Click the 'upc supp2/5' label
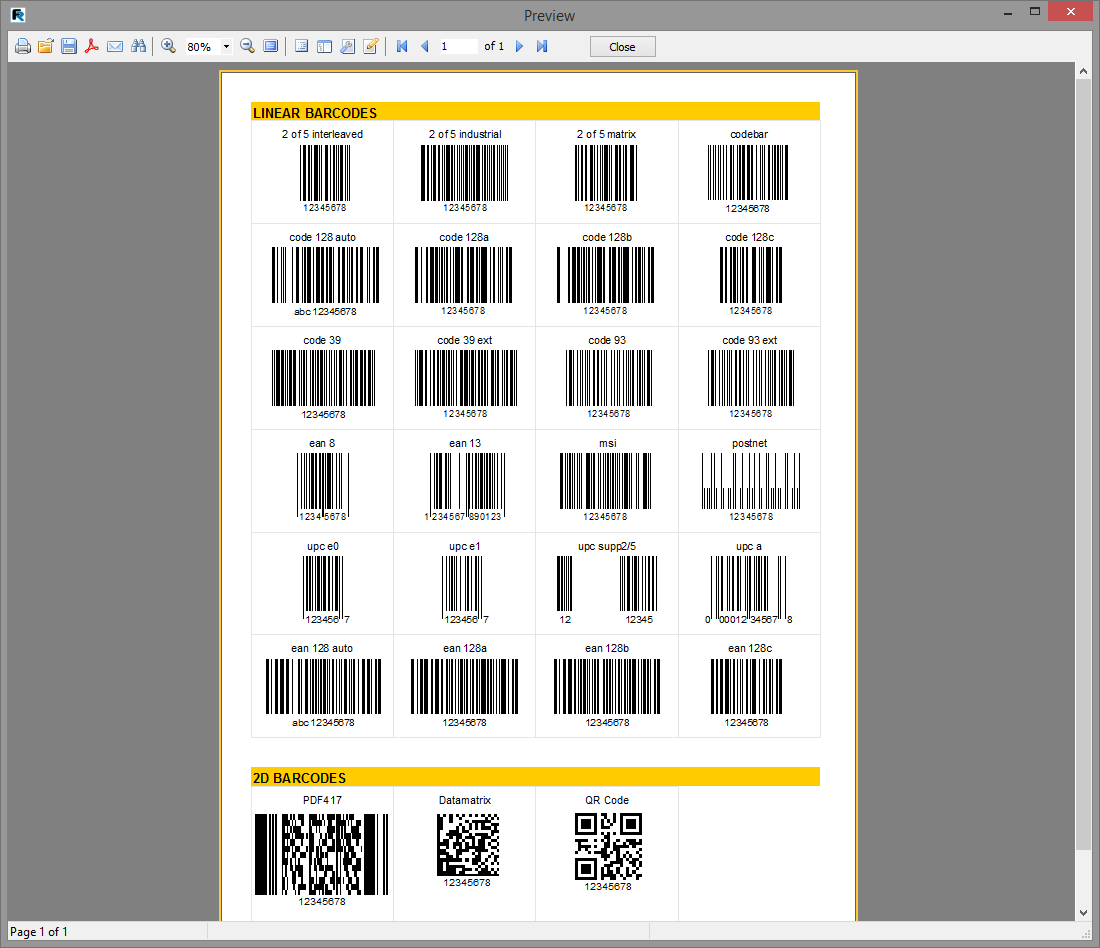The width and height of the screenshot is (1100, 948). coord(607,547)
